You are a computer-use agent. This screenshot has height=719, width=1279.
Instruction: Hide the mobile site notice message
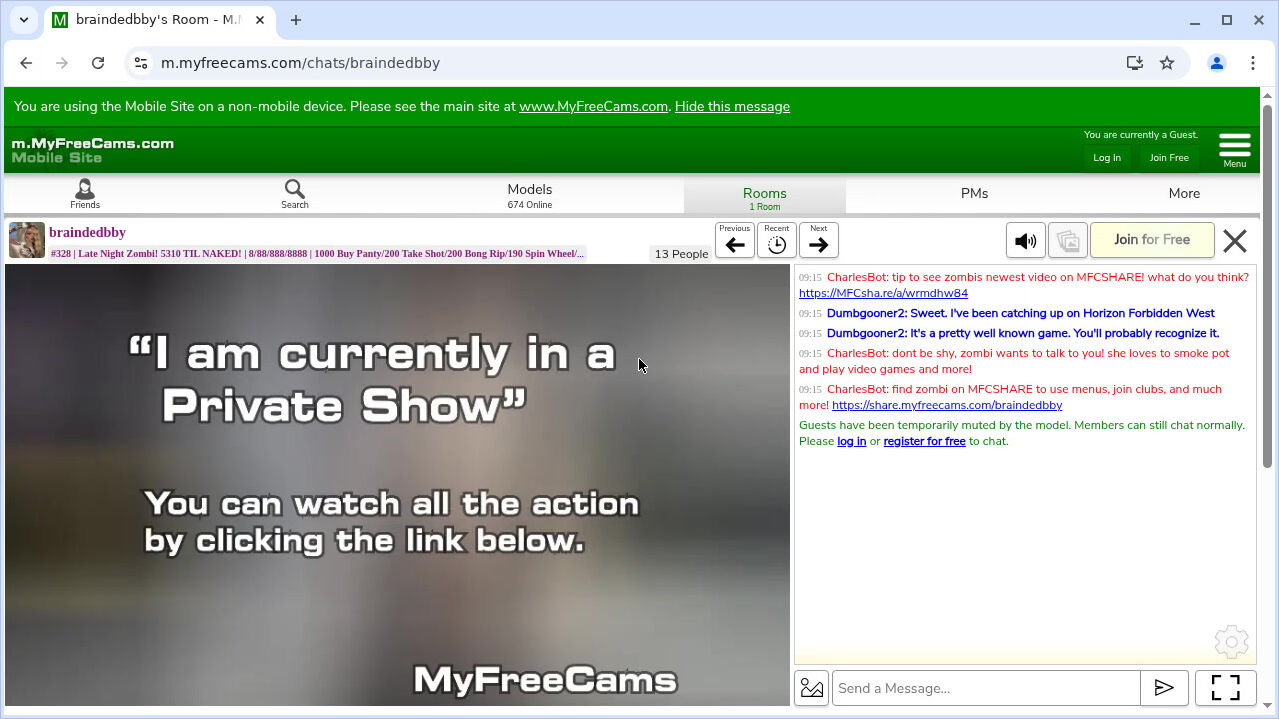732,107
